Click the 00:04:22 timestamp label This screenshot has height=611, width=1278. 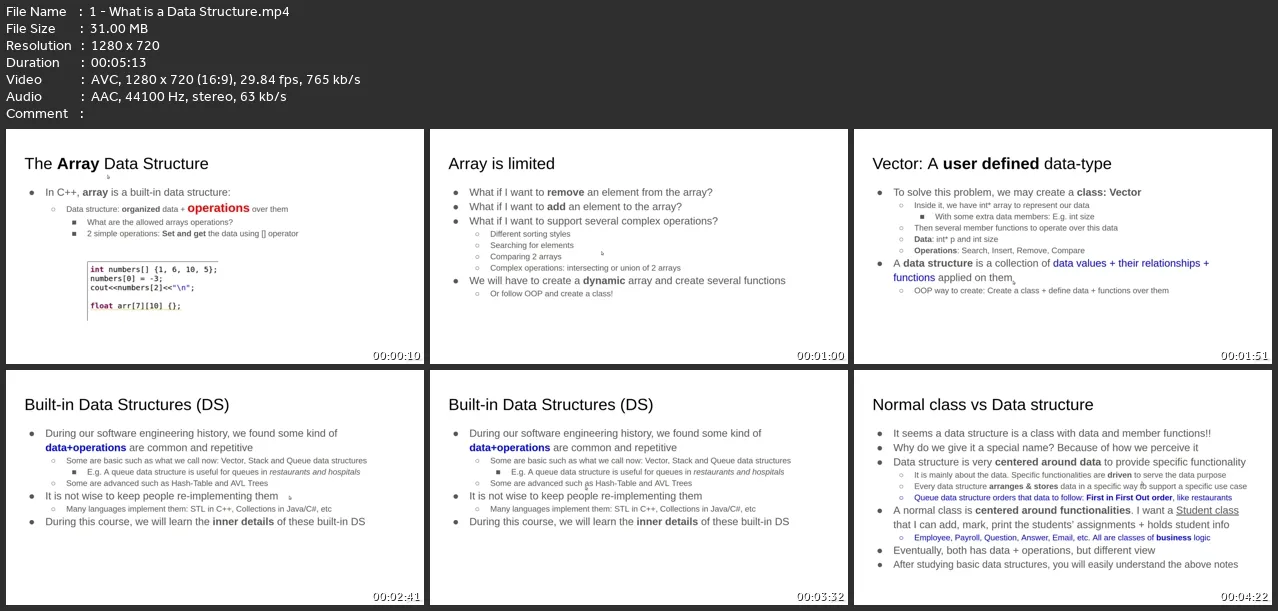(x=1244, y=597)
